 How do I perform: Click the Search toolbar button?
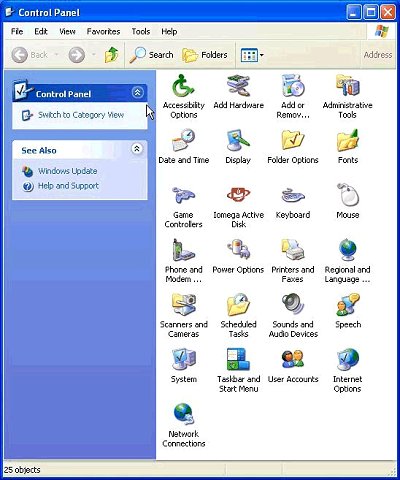(x=152, y=55)
